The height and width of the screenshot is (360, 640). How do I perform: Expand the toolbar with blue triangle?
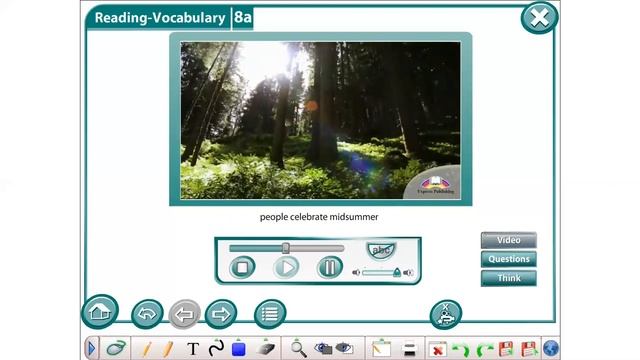(x=91, y=349)
